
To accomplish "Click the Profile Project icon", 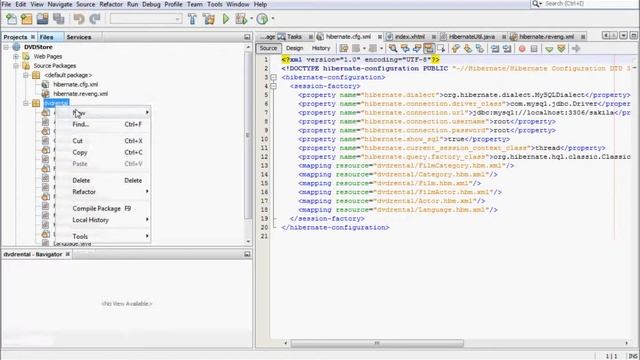I will click(x=262, y=19).
